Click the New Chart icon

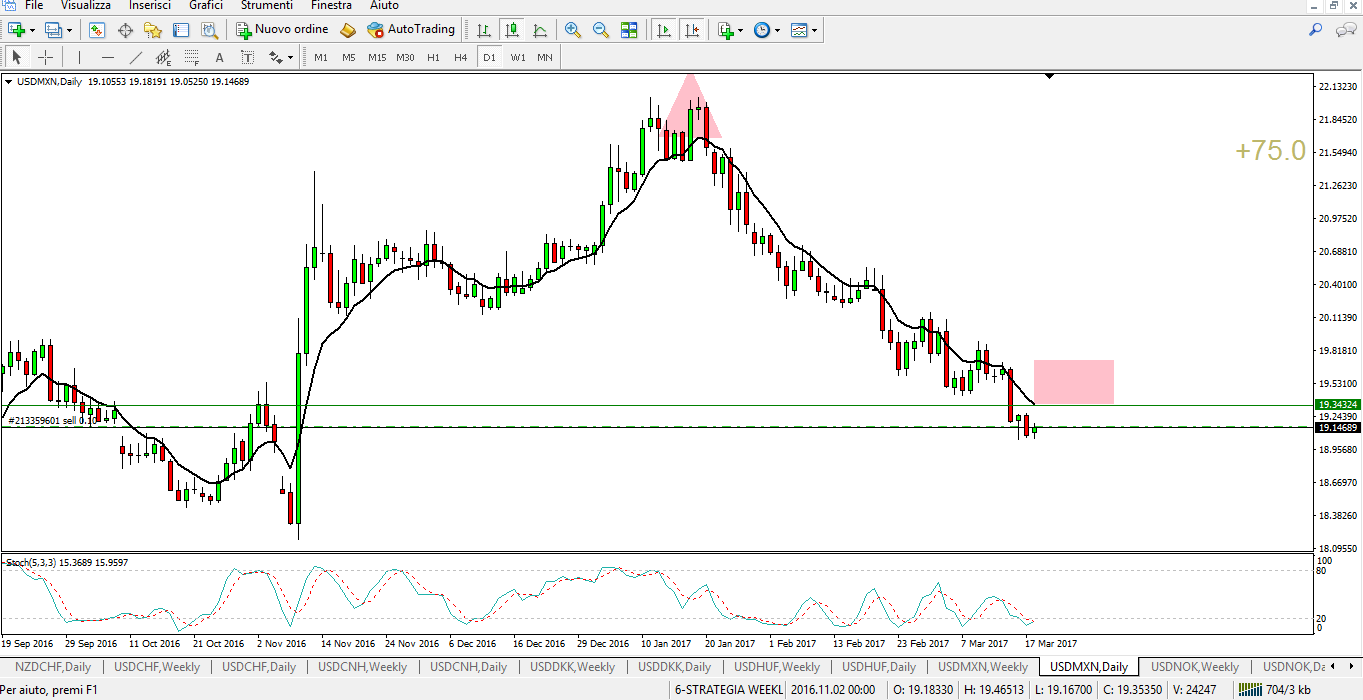click(16, 30)
